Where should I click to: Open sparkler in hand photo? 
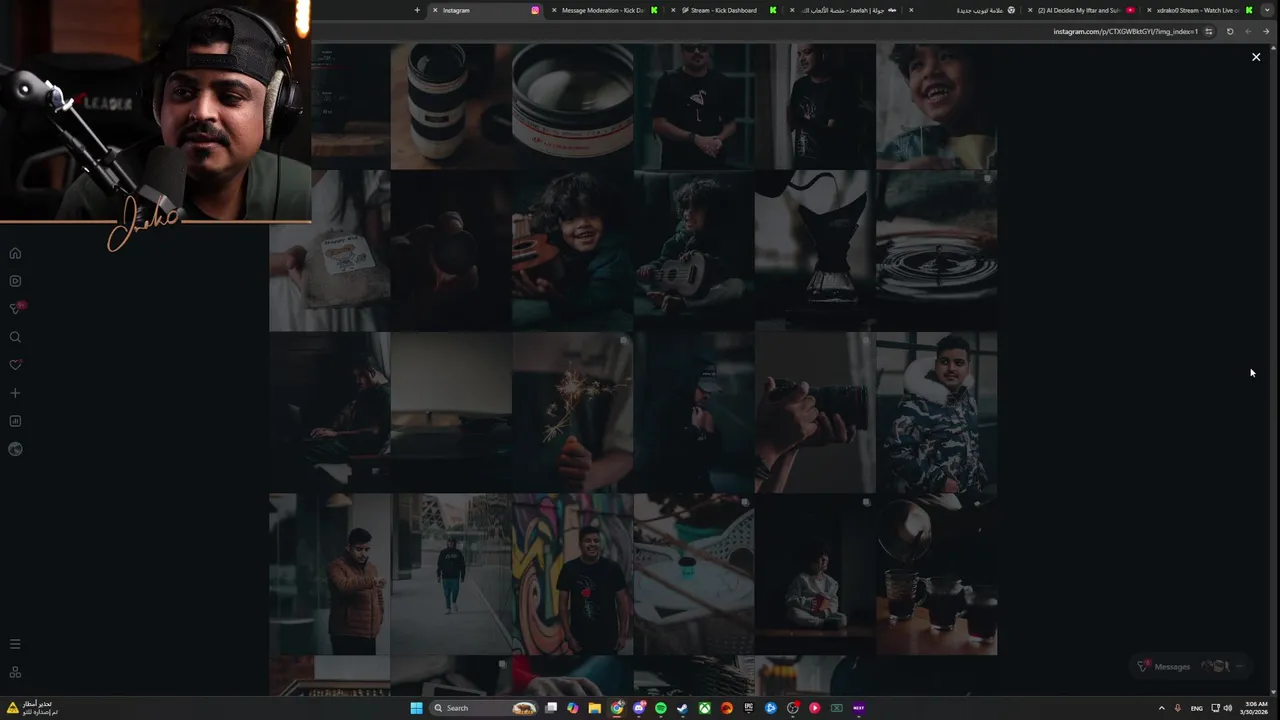point(572,412)
